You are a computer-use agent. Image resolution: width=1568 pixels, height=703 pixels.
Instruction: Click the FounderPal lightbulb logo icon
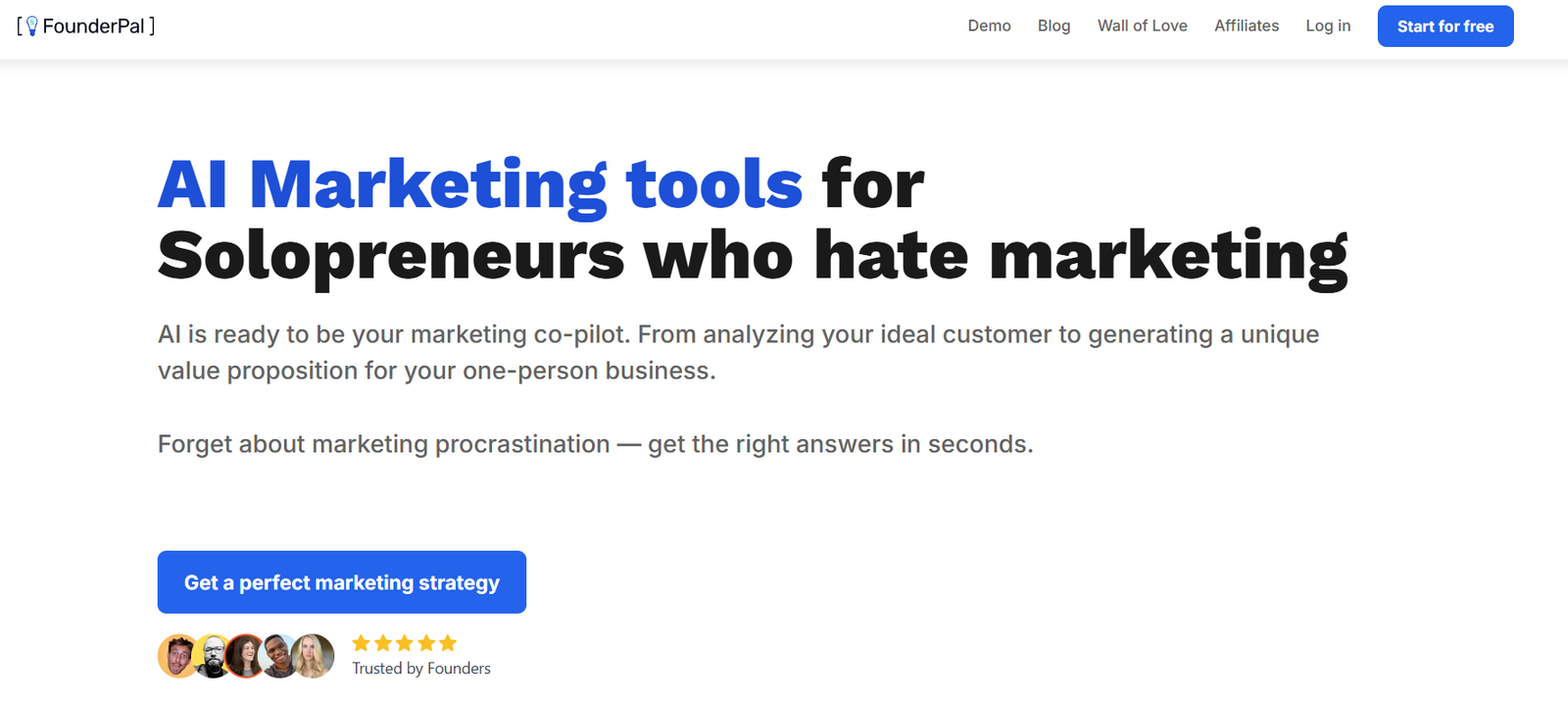[31, 25]
